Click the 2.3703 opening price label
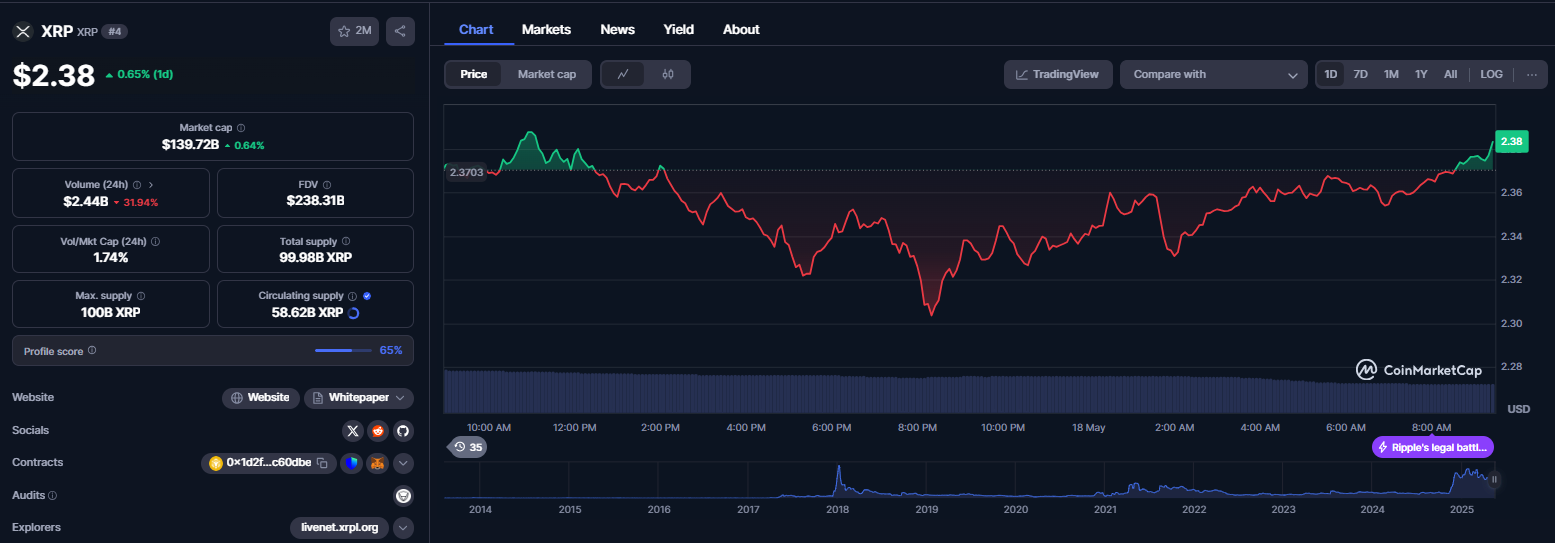The width and height of the screenshot is (1555, 543). pos(466,172)
